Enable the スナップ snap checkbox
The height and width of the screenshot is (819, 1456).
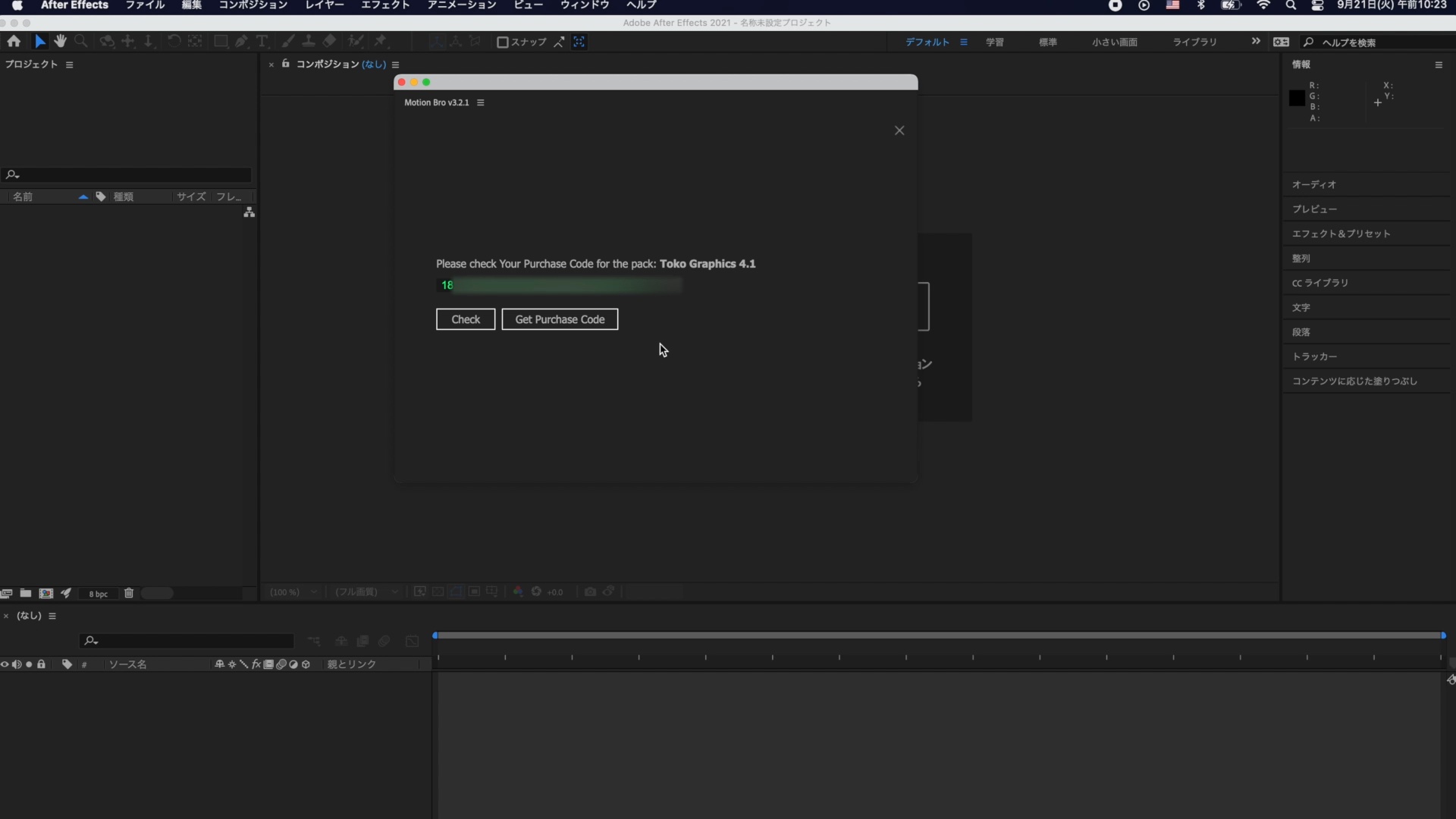[502, 42]
